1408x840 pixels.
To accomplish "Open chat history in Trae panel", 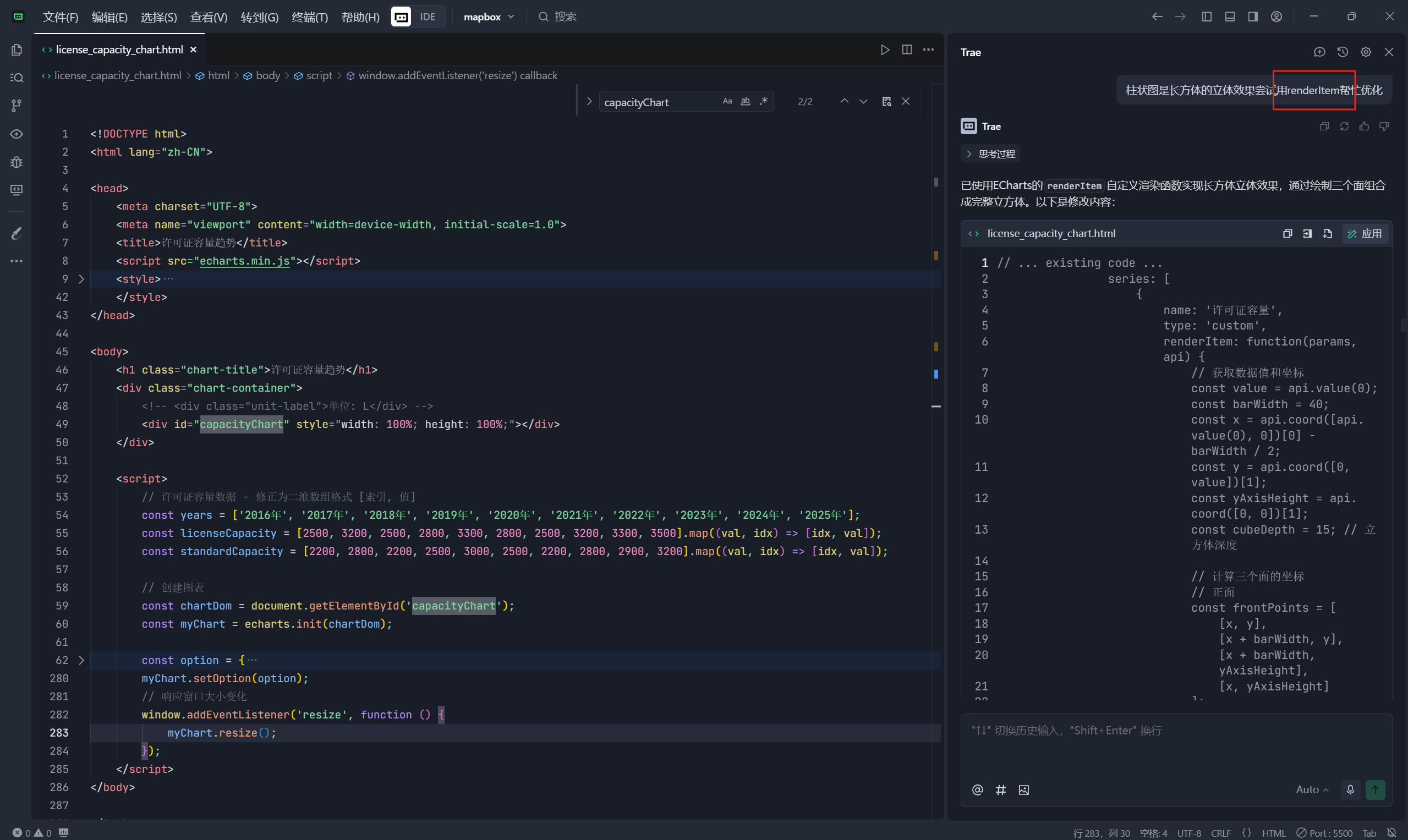I will click(1343, 52).
